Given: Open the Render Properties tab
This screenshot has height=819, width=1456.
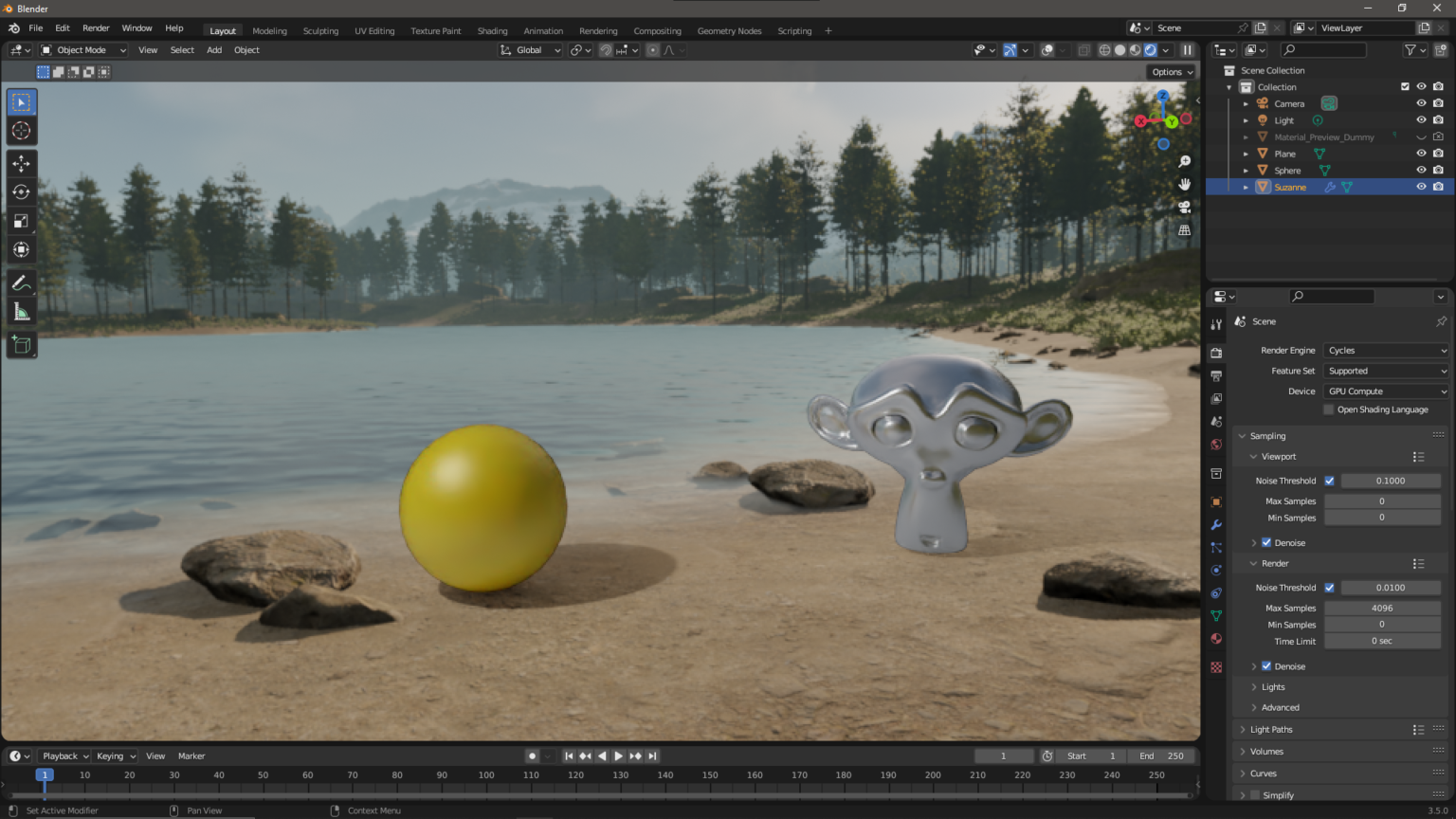Looking at the screenshot, I should 1216,353.
